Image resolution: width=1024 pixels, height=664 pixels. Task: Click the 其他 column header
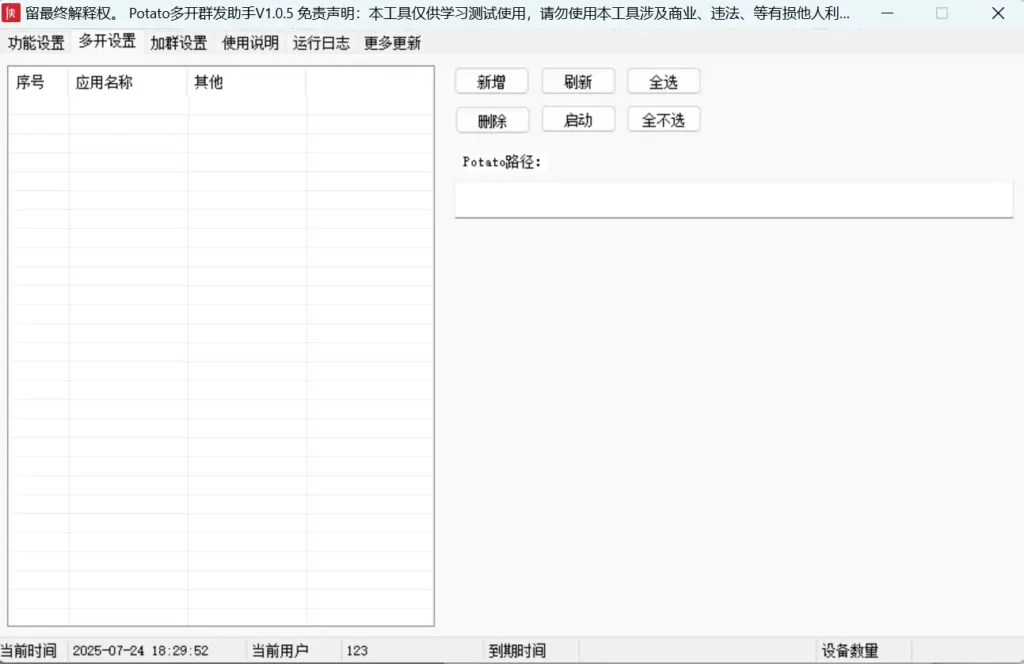pos(247,82)
